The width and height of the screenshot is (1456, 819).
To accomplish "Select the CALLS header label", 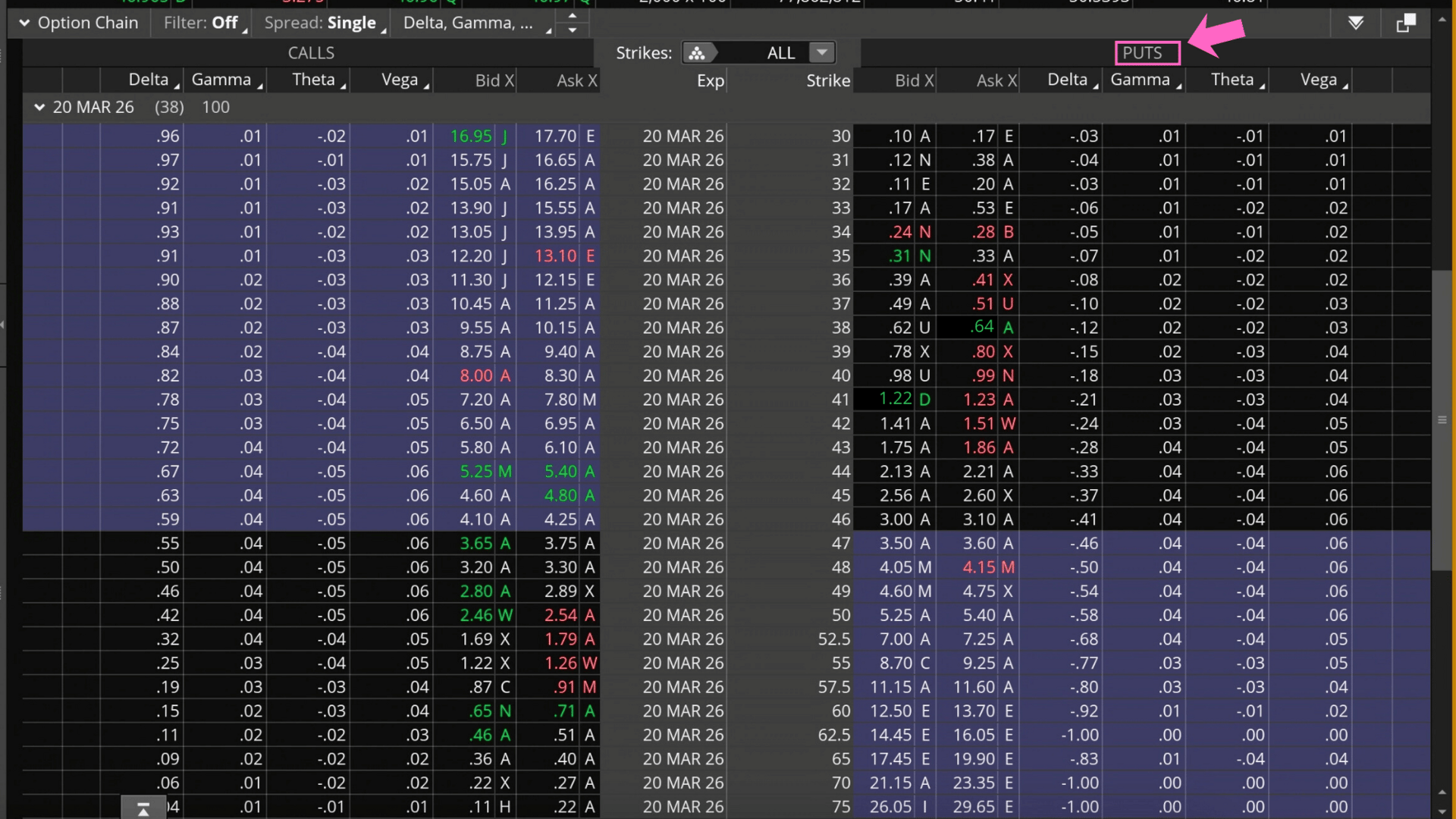I will 311,53.
